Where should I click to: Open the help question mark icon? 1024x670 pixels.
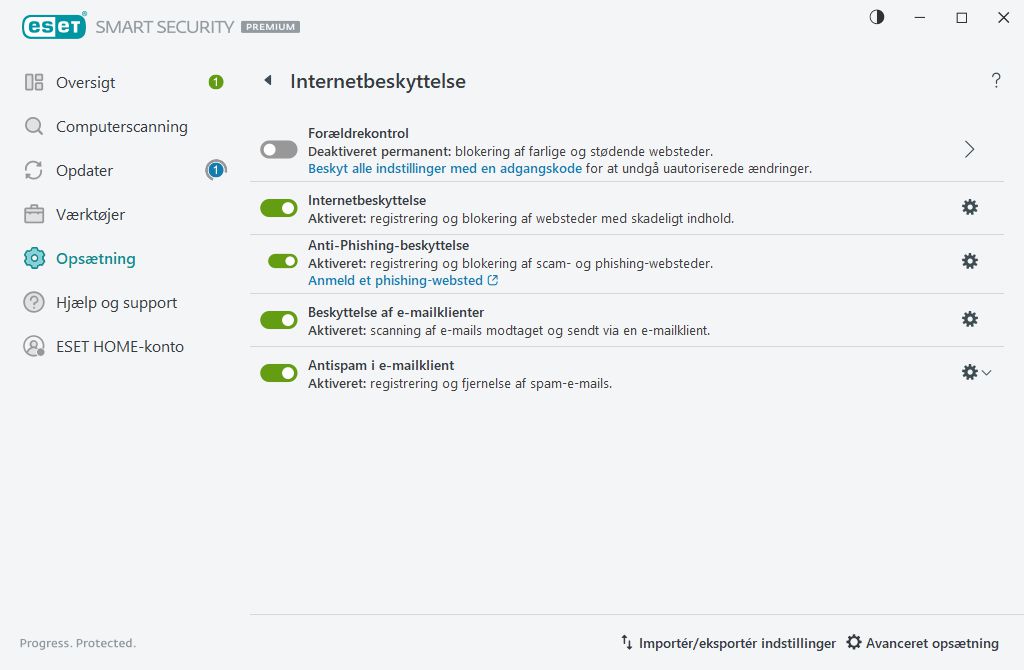(x=996, y=81)
